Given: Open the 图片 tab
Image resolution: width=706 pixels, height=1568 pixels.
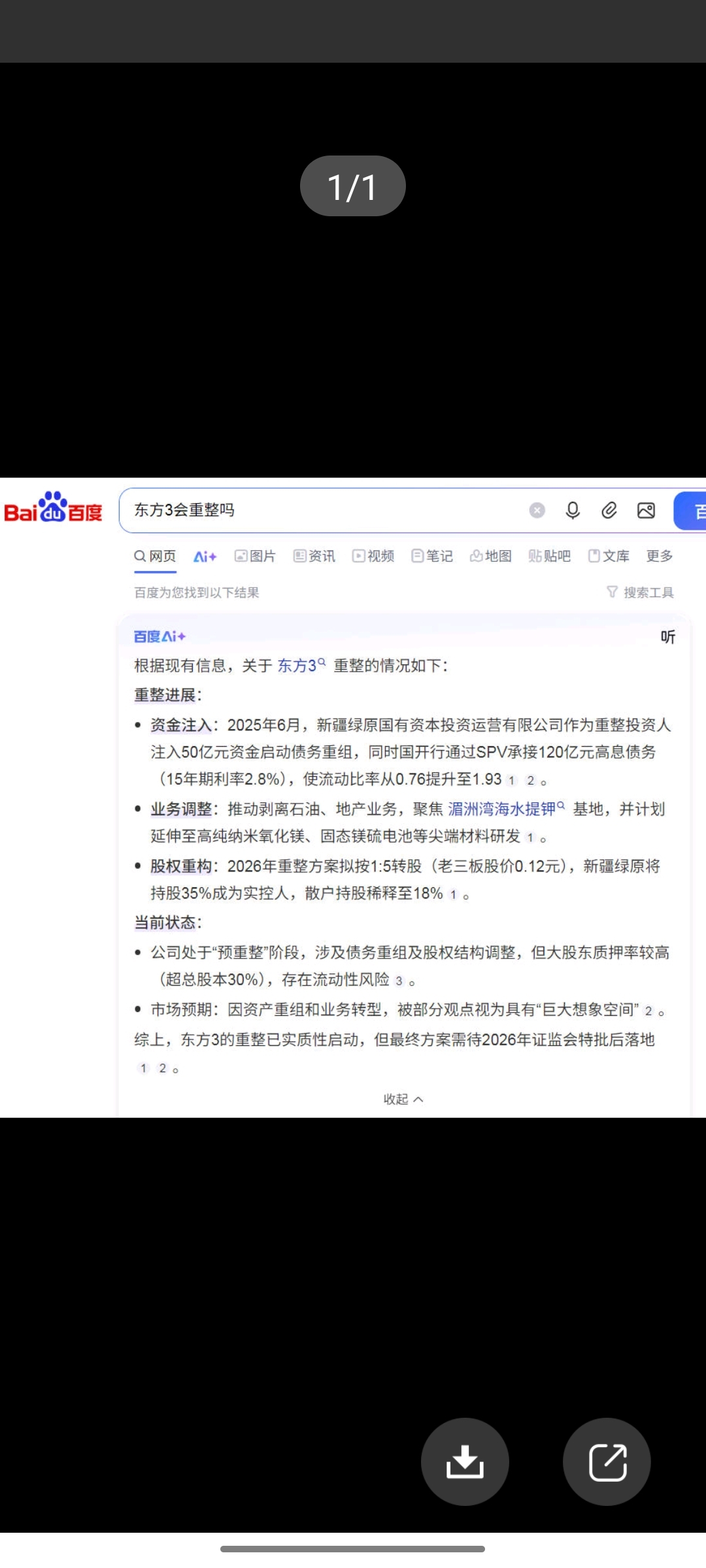Looking at the screenshot, I should [255, 556].
